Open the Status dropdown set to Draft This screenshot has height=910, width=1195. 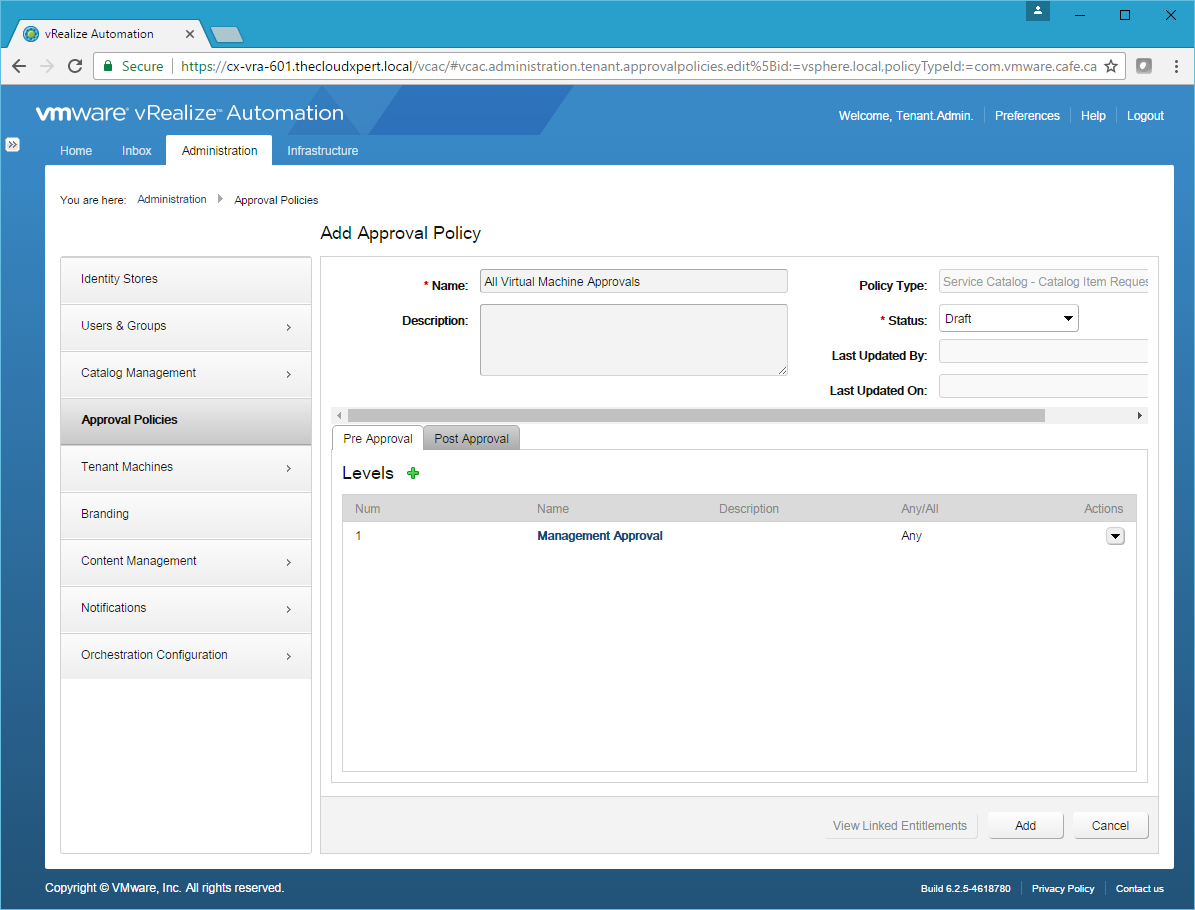(x=1009, y=319)
